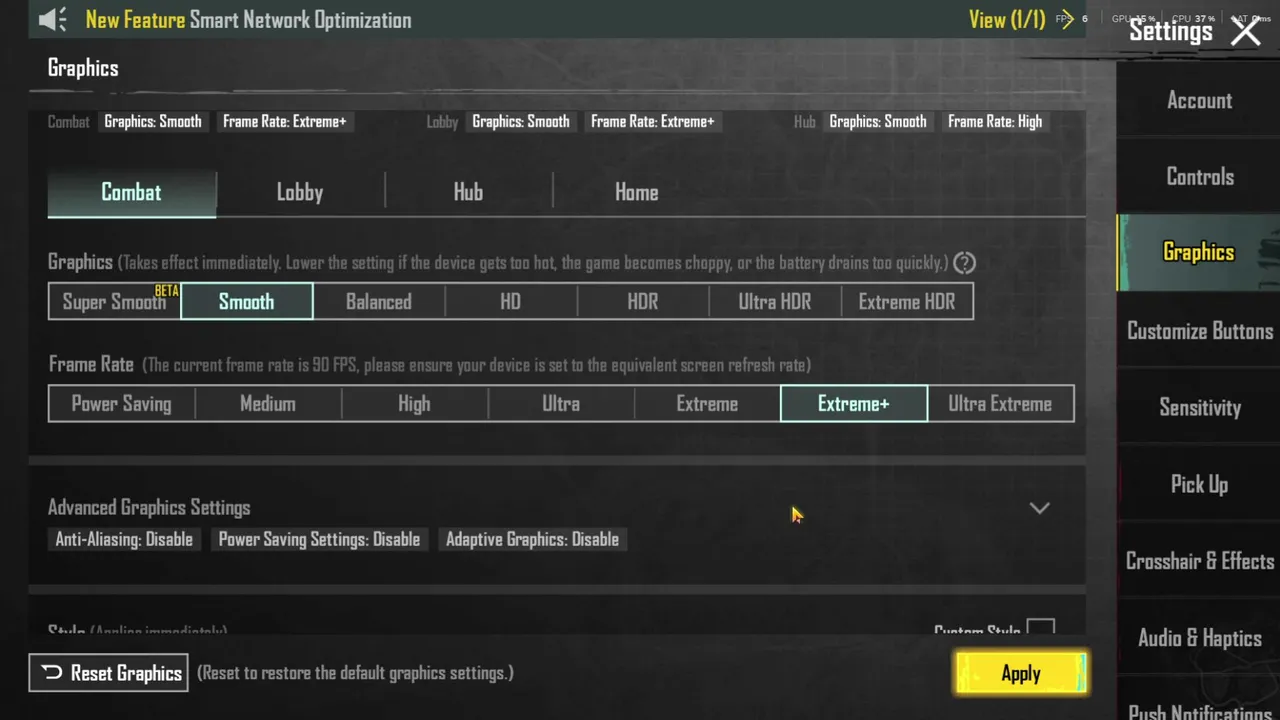The height and width of the screenshot is (720, 1280).
Task: Expand Advanced Graphics Settings chevron
Action: click(x=1040, y=508)
